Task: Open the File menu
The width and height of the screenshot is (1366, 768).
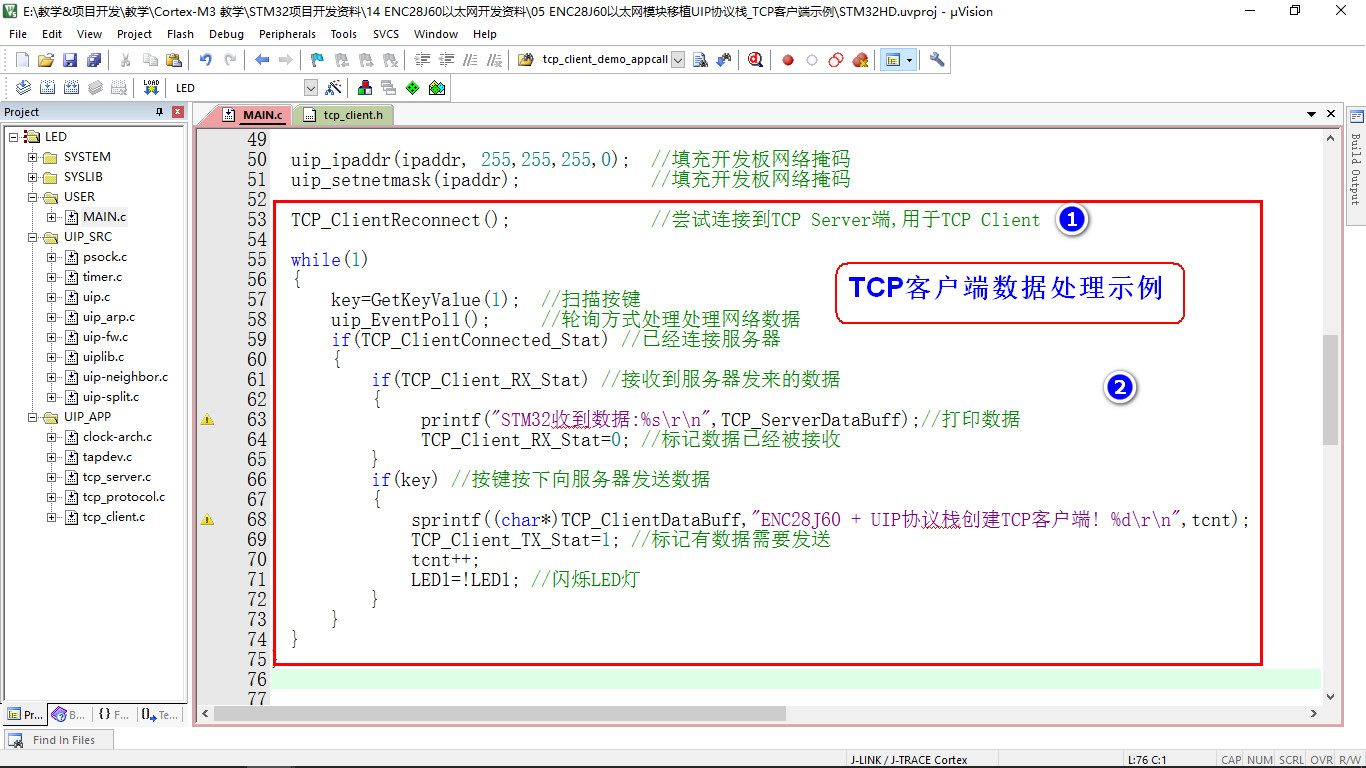Action: pyautogui.click(x=18, y=34)
